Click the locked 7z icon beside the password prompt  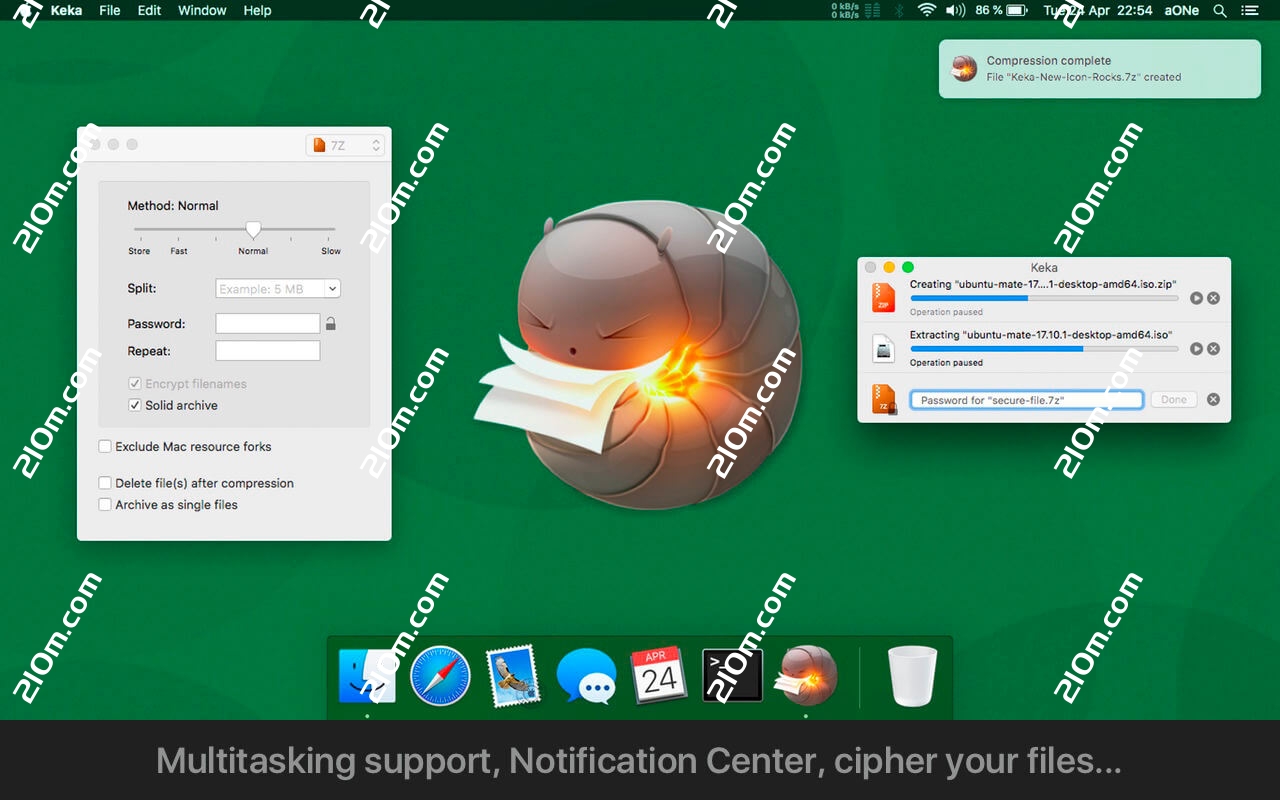[883, 399]
